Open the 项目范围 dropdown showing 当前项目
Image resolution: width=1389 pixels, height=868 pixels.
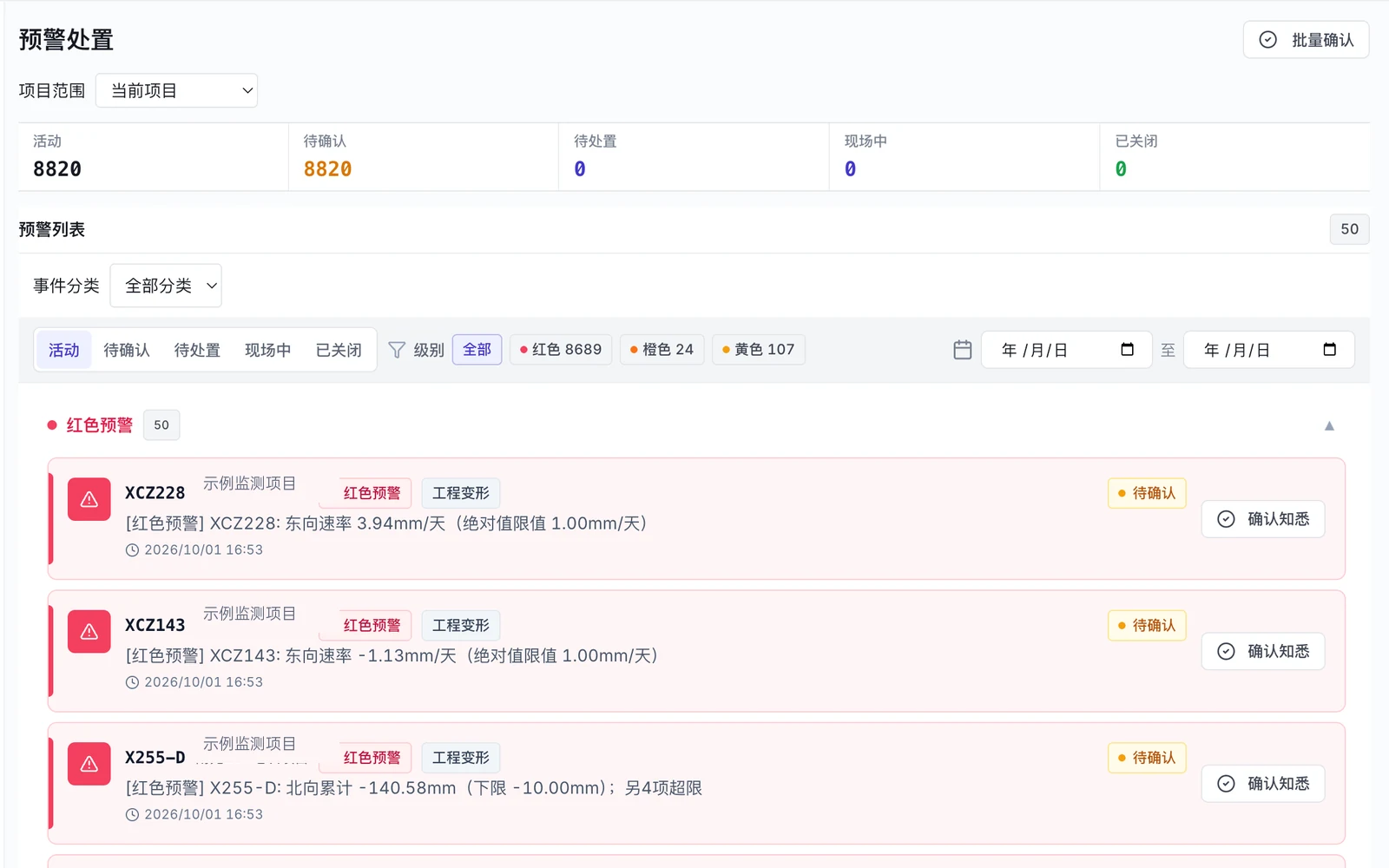point(176,90)
